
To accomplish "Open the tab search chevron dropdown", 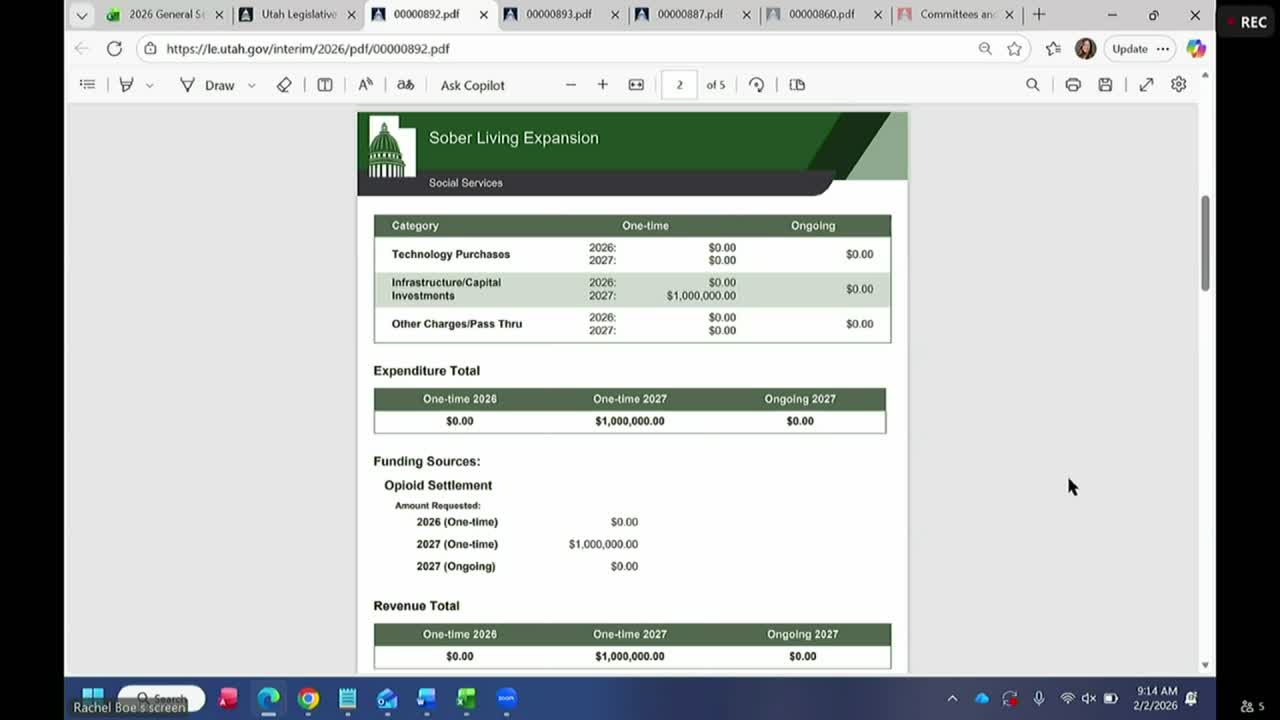I will pyautogui.click(x=82, y=15).
